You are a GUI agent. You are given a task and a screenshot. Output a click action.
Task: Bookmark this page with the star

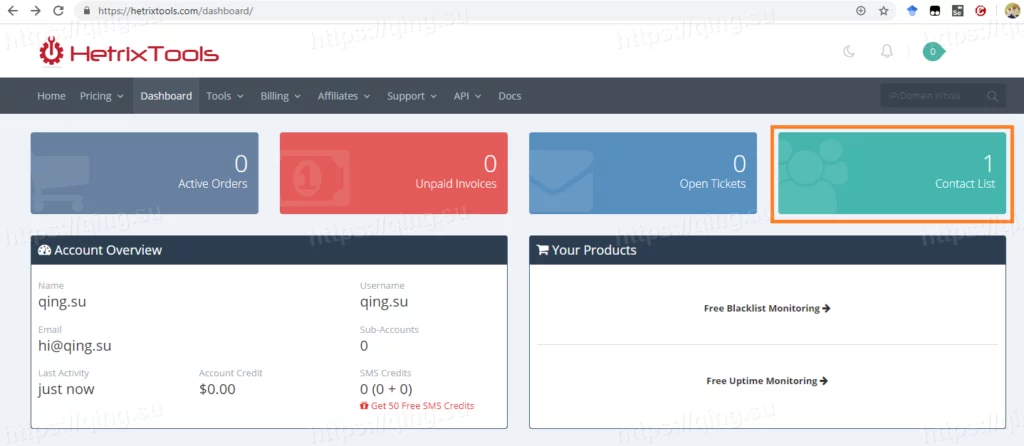tap(884, 10)
